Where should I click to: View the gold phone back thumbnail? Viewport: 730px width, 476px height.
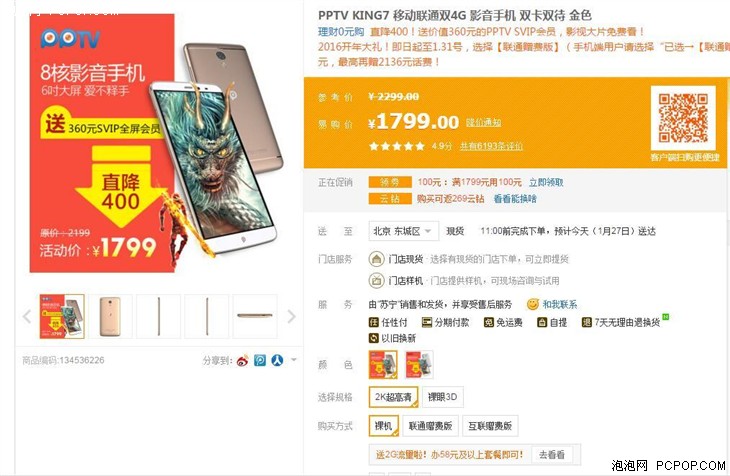pos(110,316)
